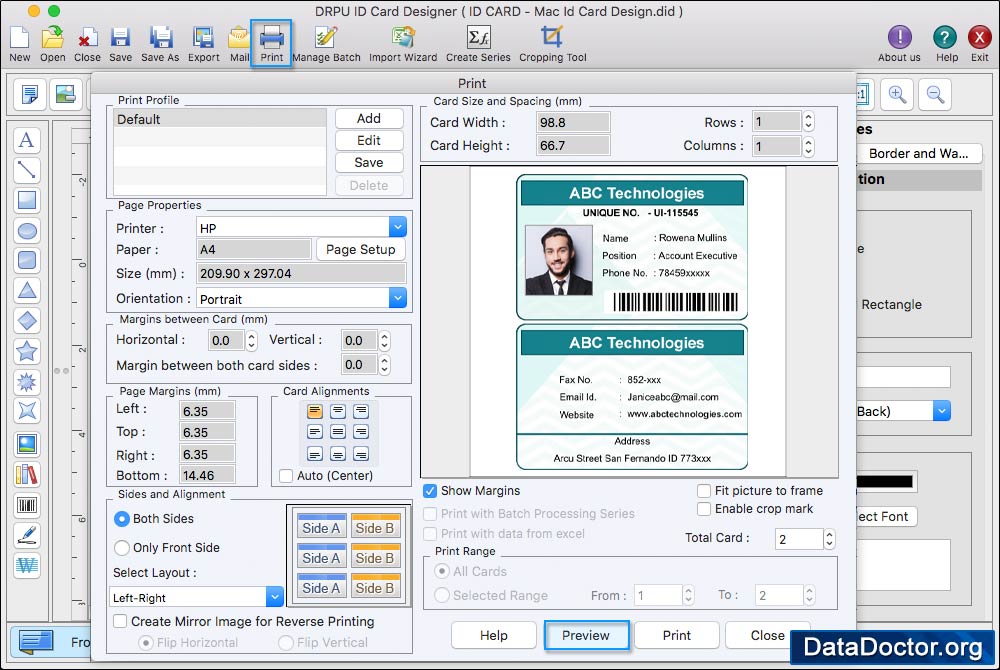Launch the Import Wizard

[403, 43]
